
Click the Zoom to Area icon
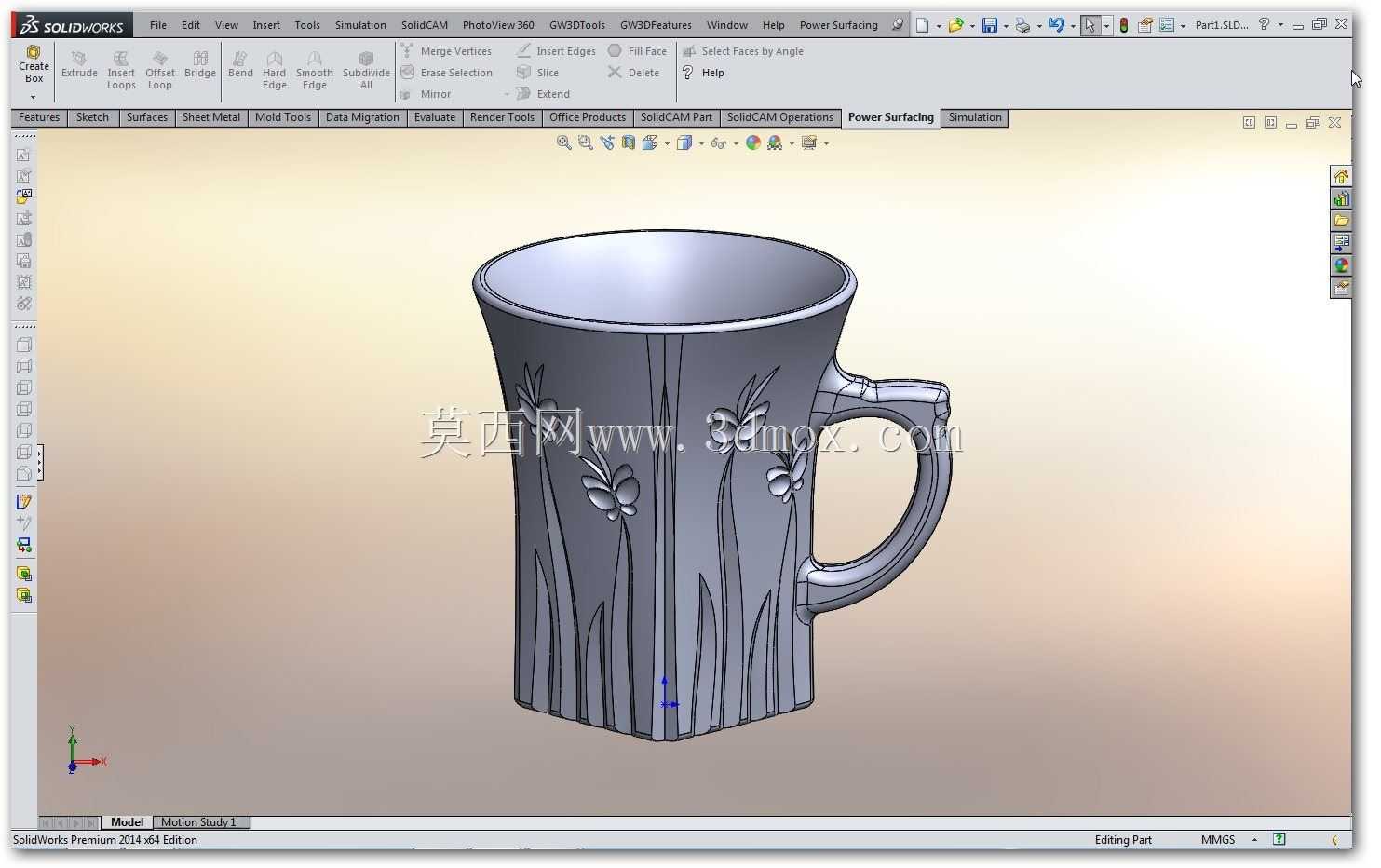(586, 142)
